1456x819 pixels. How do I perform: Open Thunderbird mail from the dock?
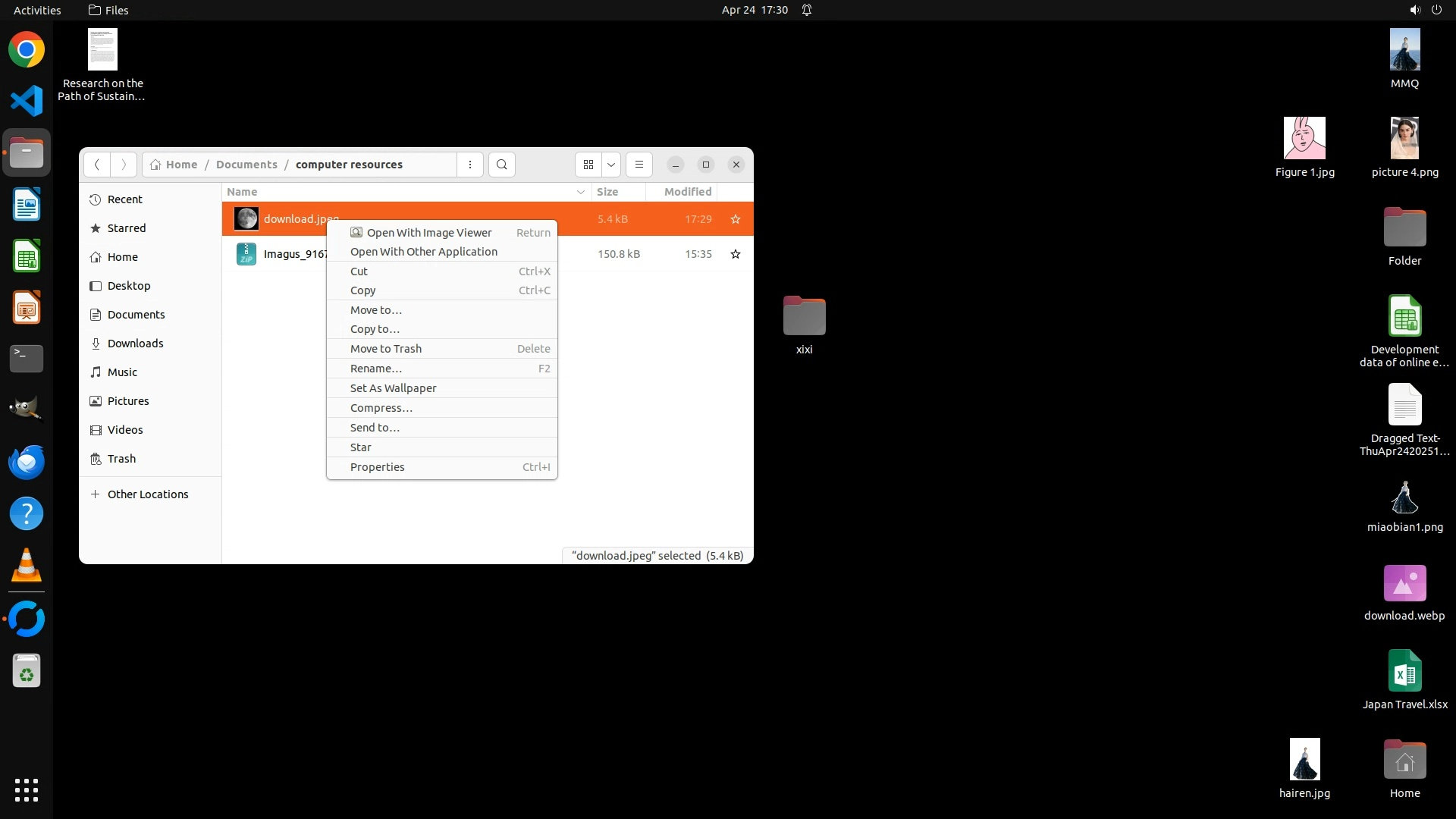[x=27, y=462]
